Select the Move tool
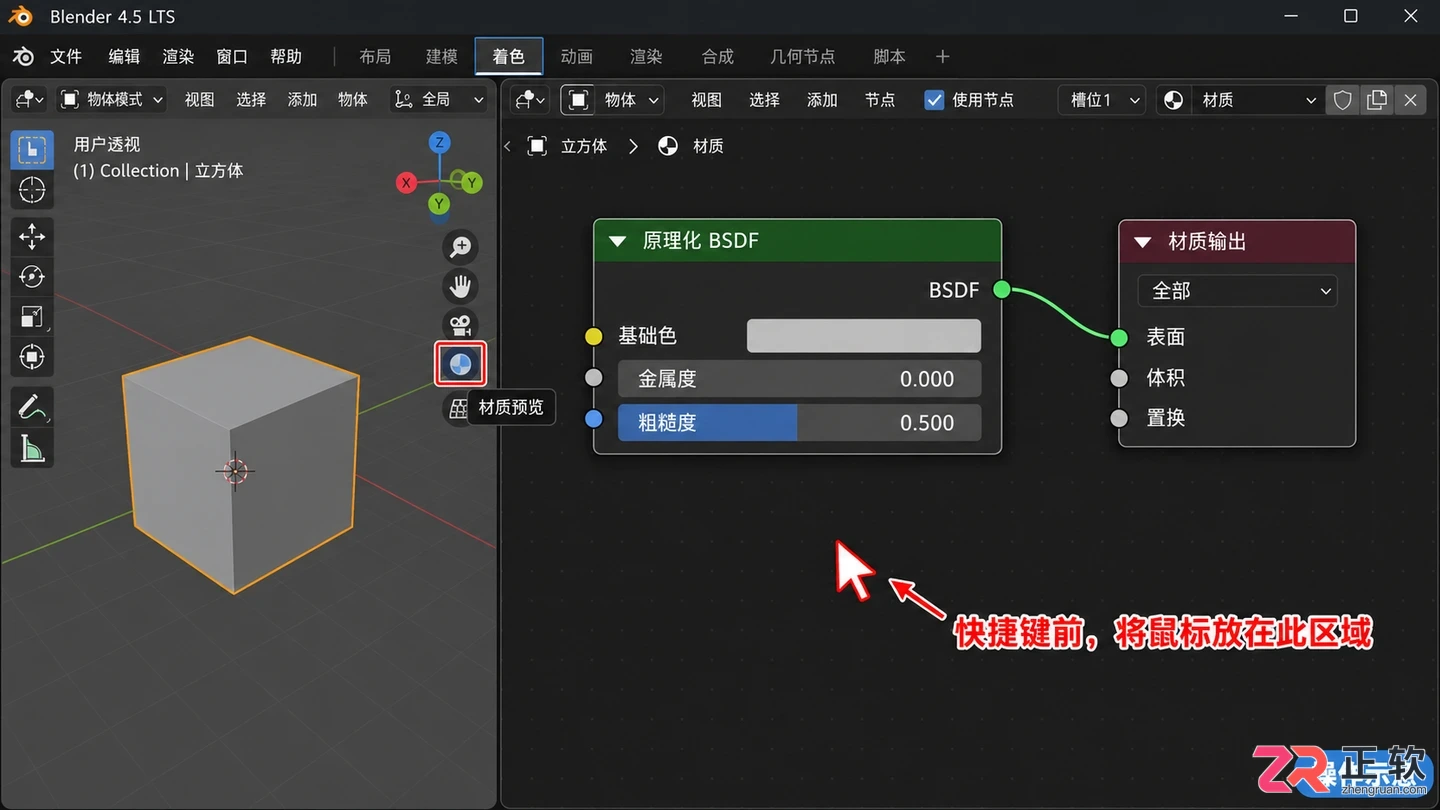The height and width of the screenshot is (810, 1440). point(32,237)
